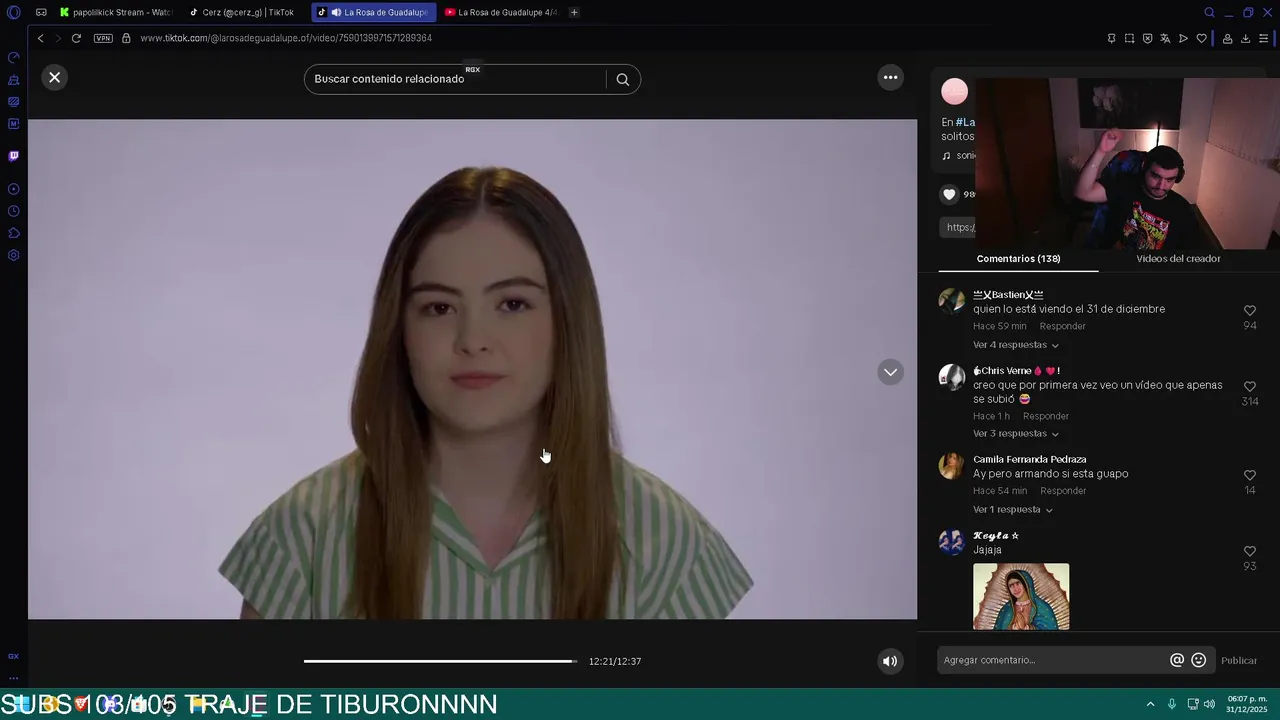The width and height of the screenshot is (1280, 720).
Task: Insert a mention with the @ icon
Action: click(1177, 660)
